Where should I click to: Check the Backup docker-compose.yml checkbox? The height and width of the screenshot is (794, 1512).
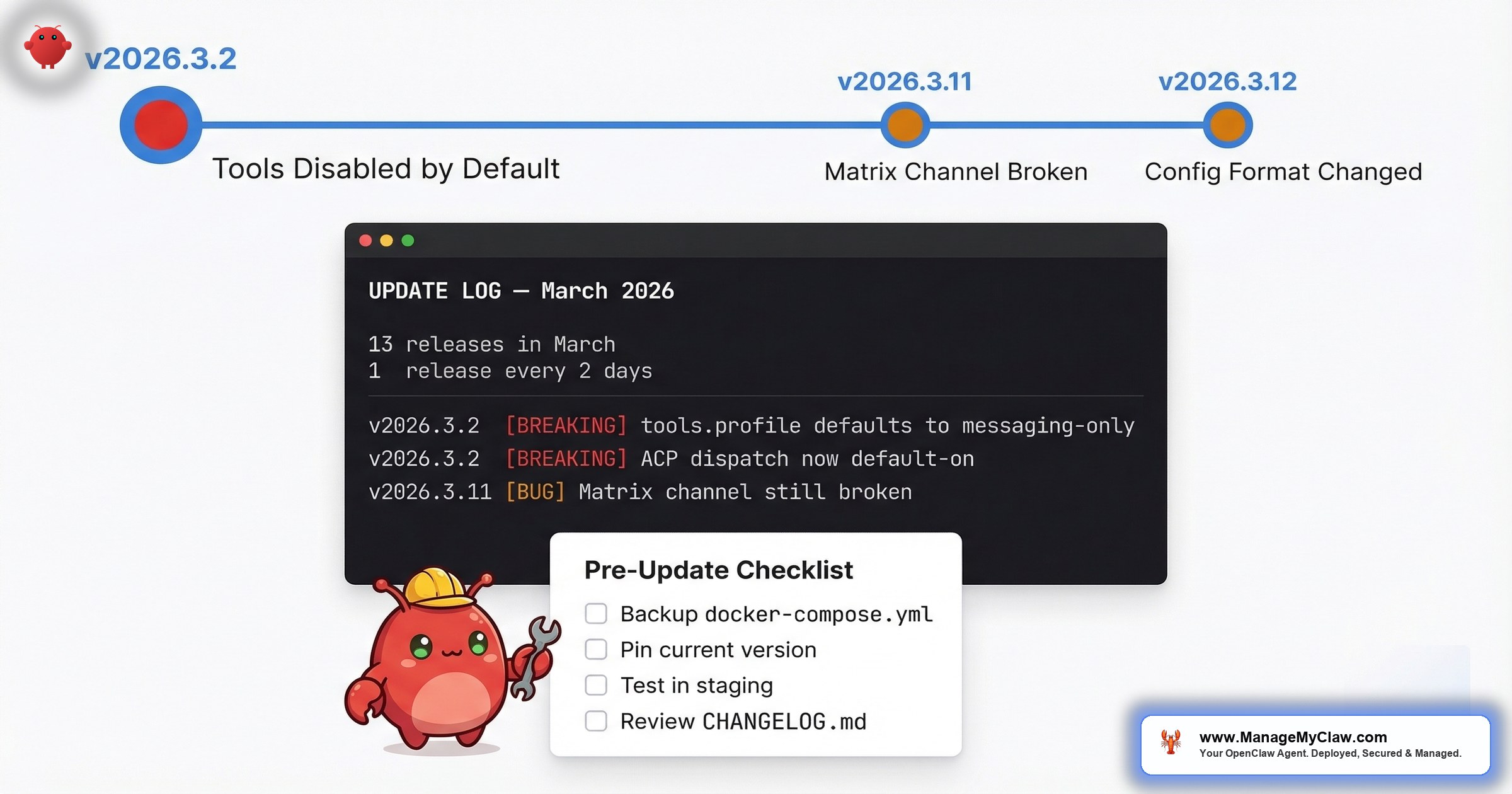click(x=595, y=614)
